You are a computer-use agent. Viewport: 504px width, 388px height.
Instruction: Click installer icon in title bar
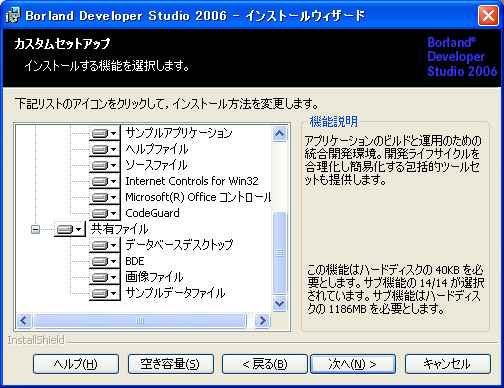coord(13,16)
